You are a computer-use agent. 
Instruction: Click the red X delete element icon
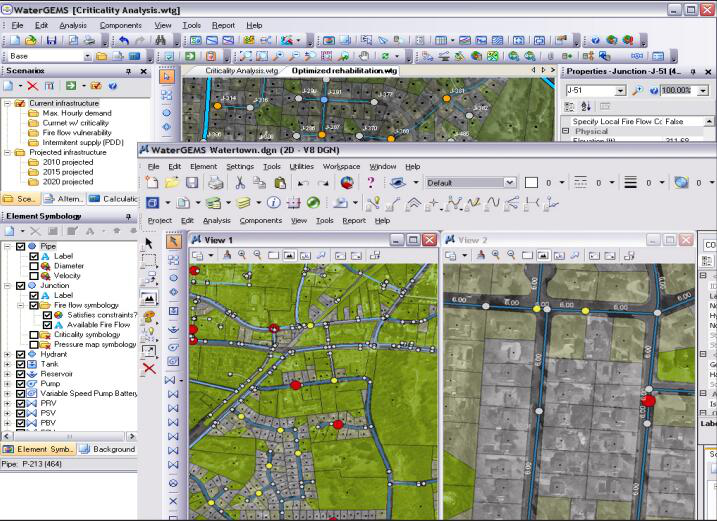click(149, 368)
